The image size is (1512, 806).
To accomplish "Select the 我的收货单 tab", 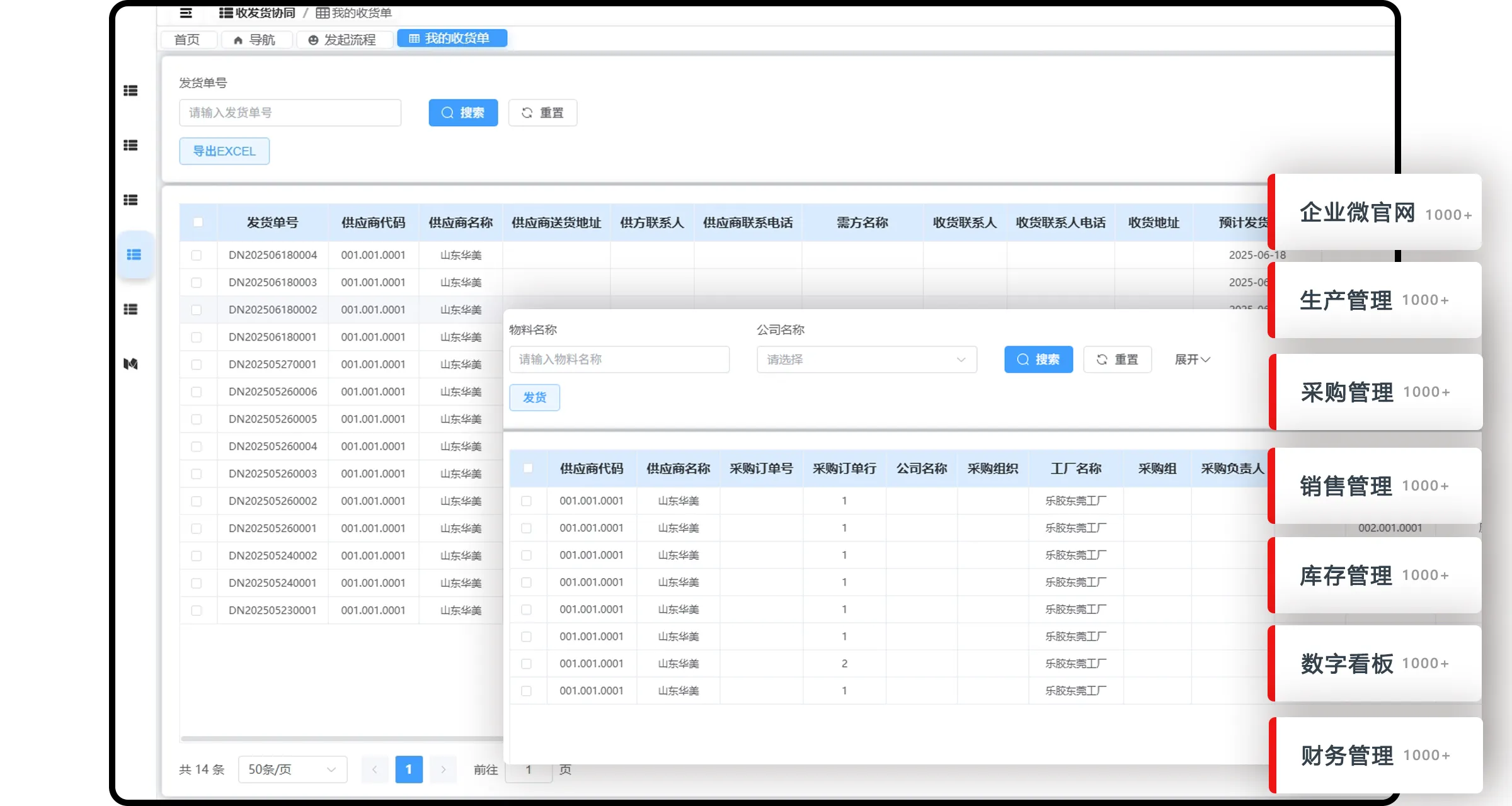I will [x=451, y=38].
